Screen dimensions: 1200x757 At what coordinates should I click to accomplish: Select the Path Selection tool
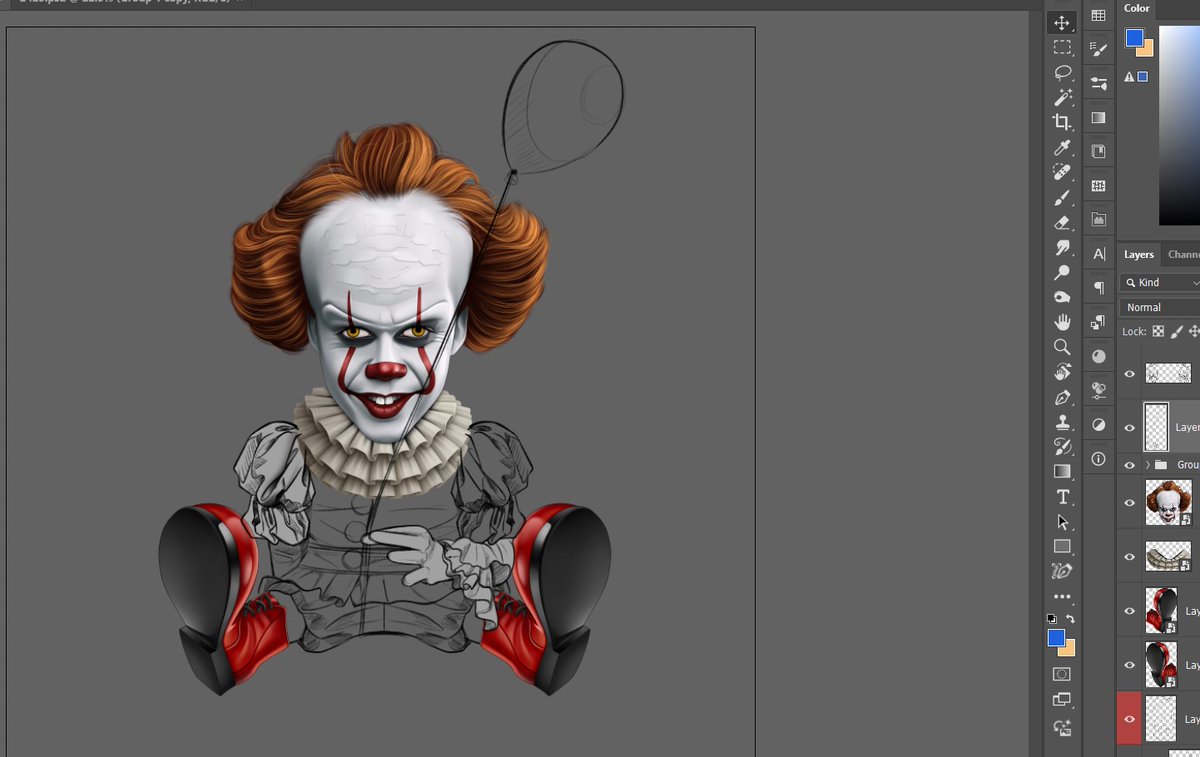[1062, 522]
